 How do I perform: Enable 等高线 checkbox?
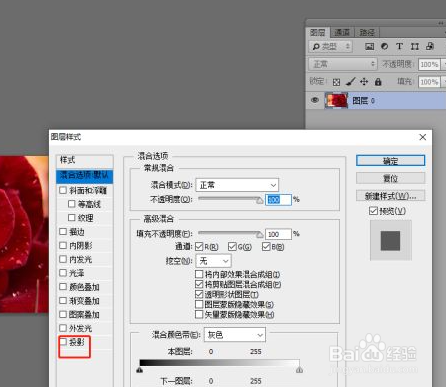[71, 204]
